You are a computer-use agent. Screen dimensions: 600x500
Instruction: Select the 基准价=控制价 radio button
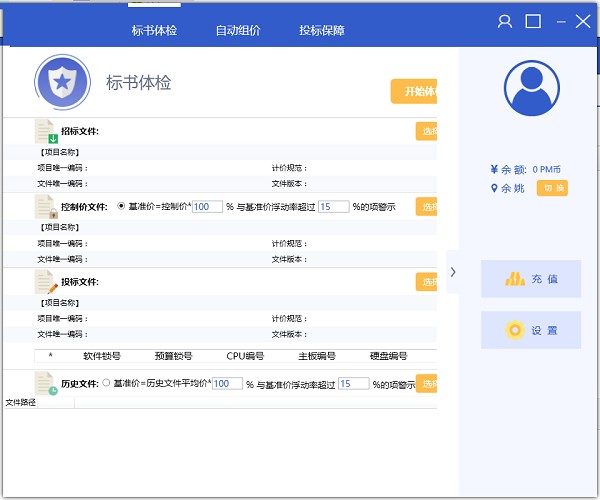(122, 206)
